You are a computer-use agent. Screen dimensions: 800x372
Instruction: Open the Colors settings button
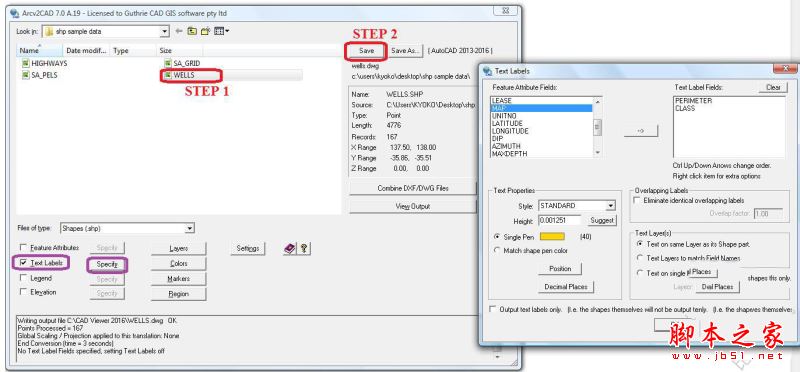(179, 264)
